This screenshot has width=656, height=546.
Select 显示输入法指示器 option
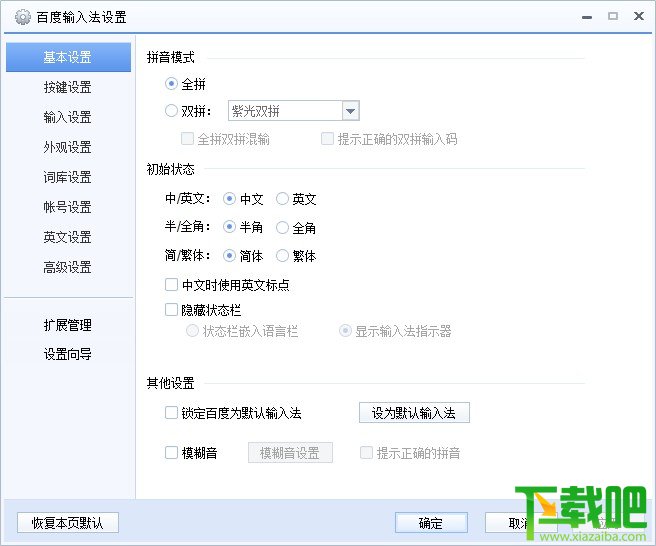(345, 331)
